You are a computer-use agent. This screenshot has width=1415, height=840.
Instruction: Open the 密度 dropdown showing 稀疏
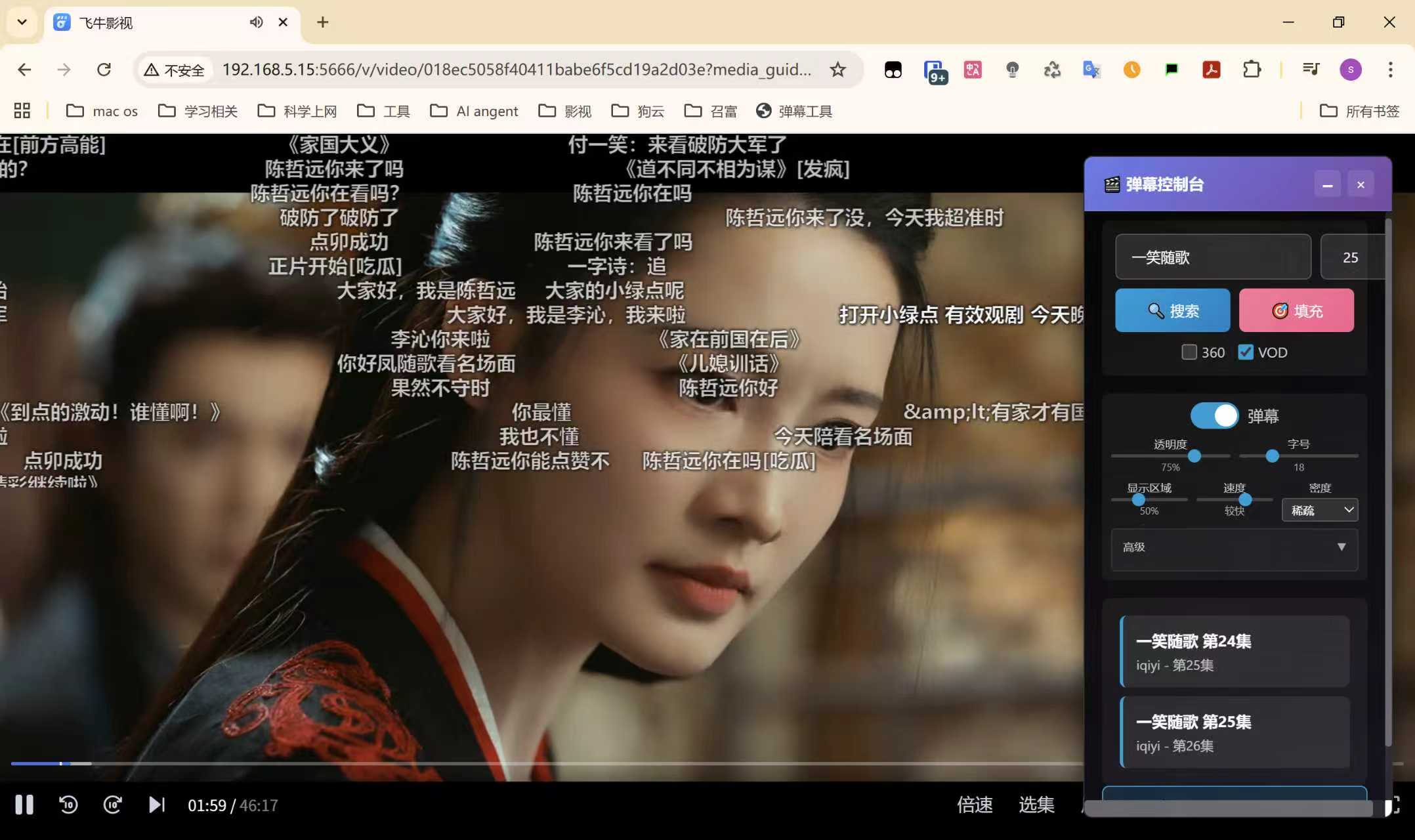pyautogui.click(x=1319, y=510)
